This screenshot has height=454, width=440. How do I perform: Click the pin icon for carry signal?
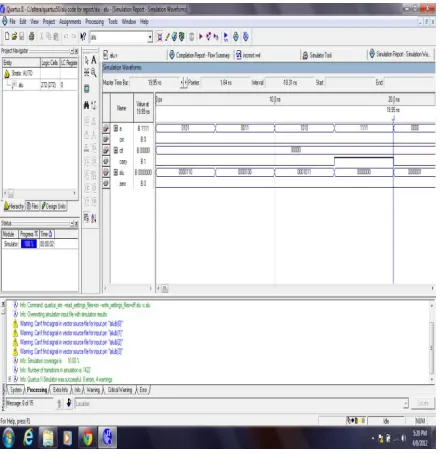click(x=106, y=161)
